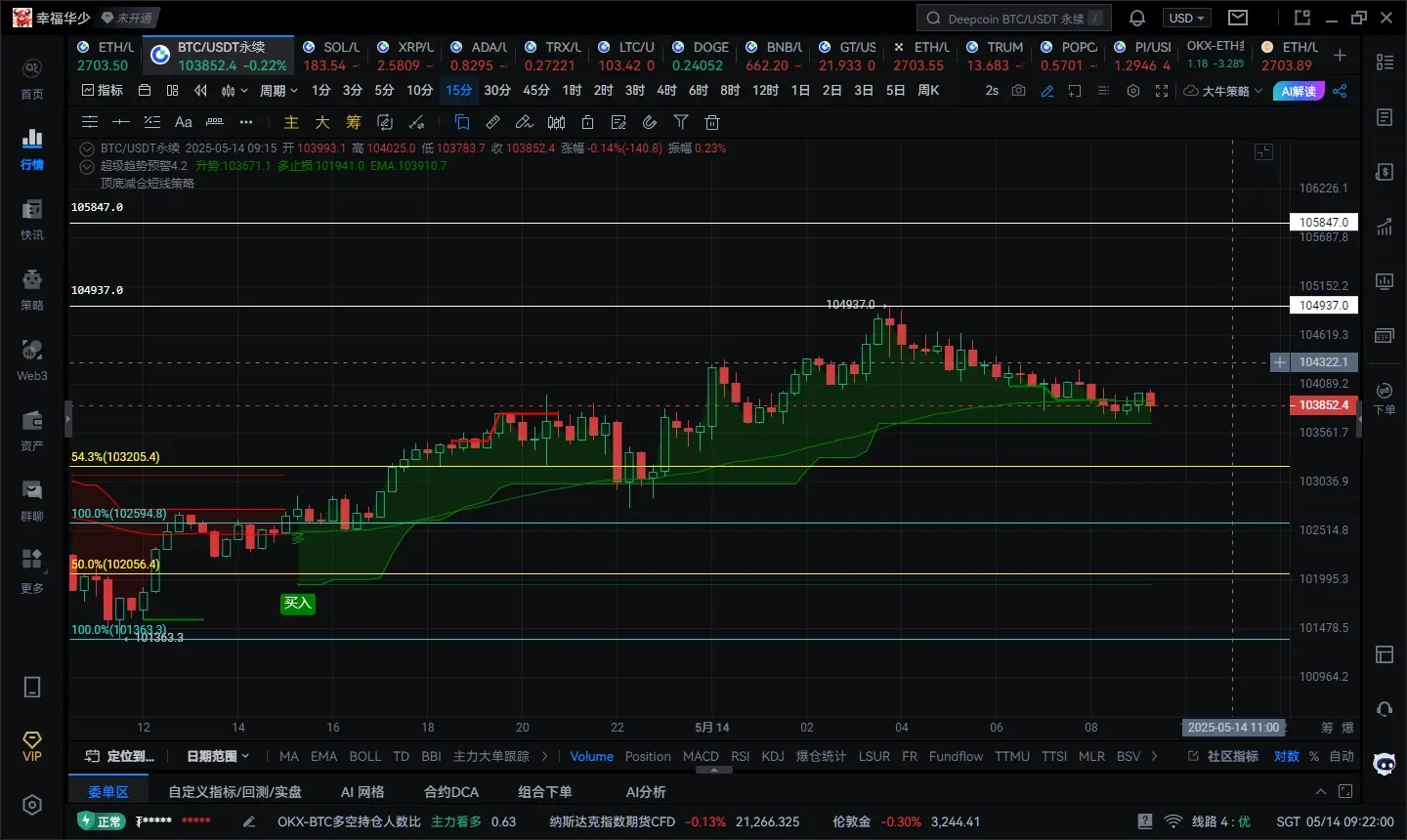Open the AI 网格 tab

362,791
